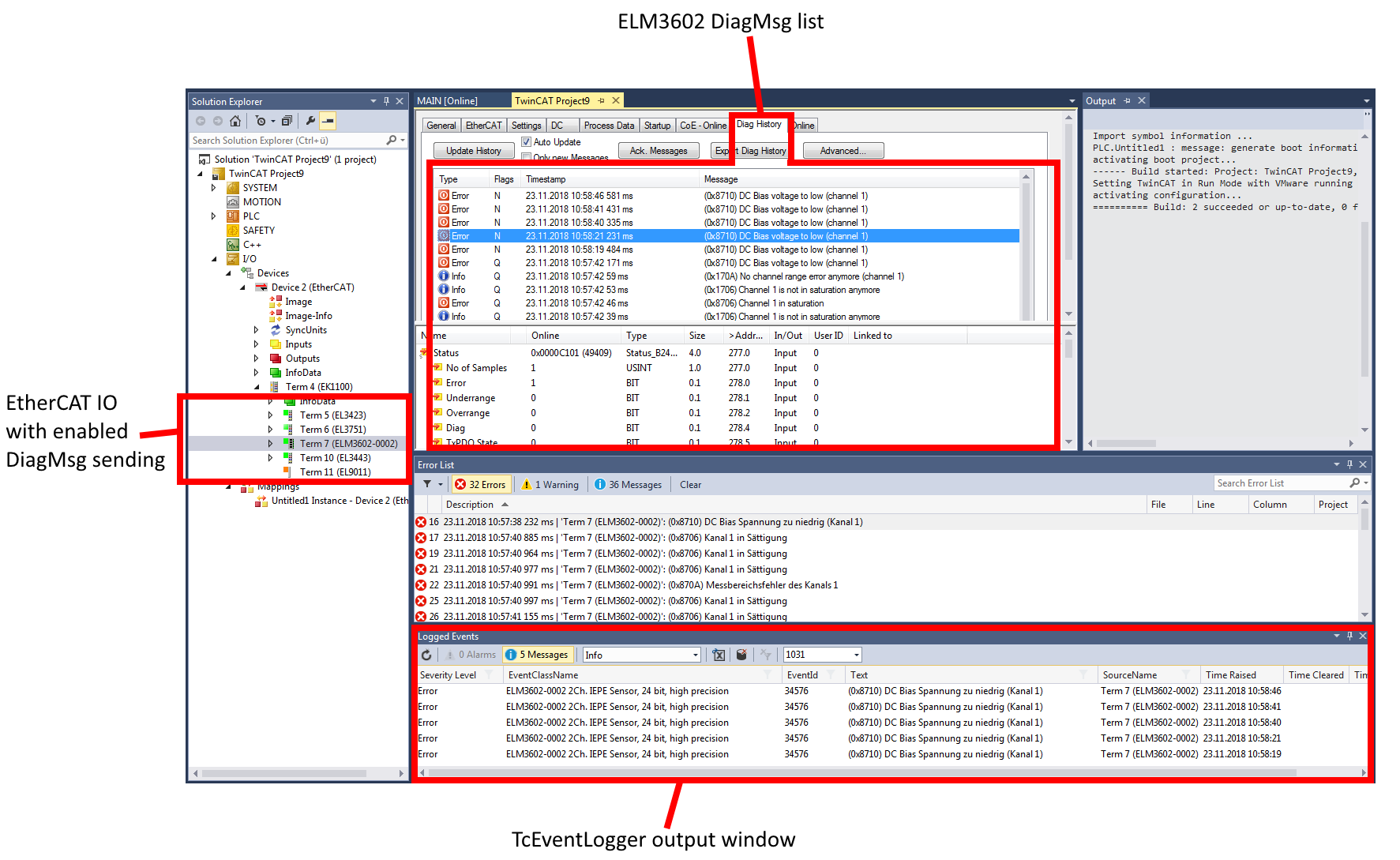Screen dimensions: 1400x860
Task: Click the Solution Explorer search magnifier
Action: [392, 140]
